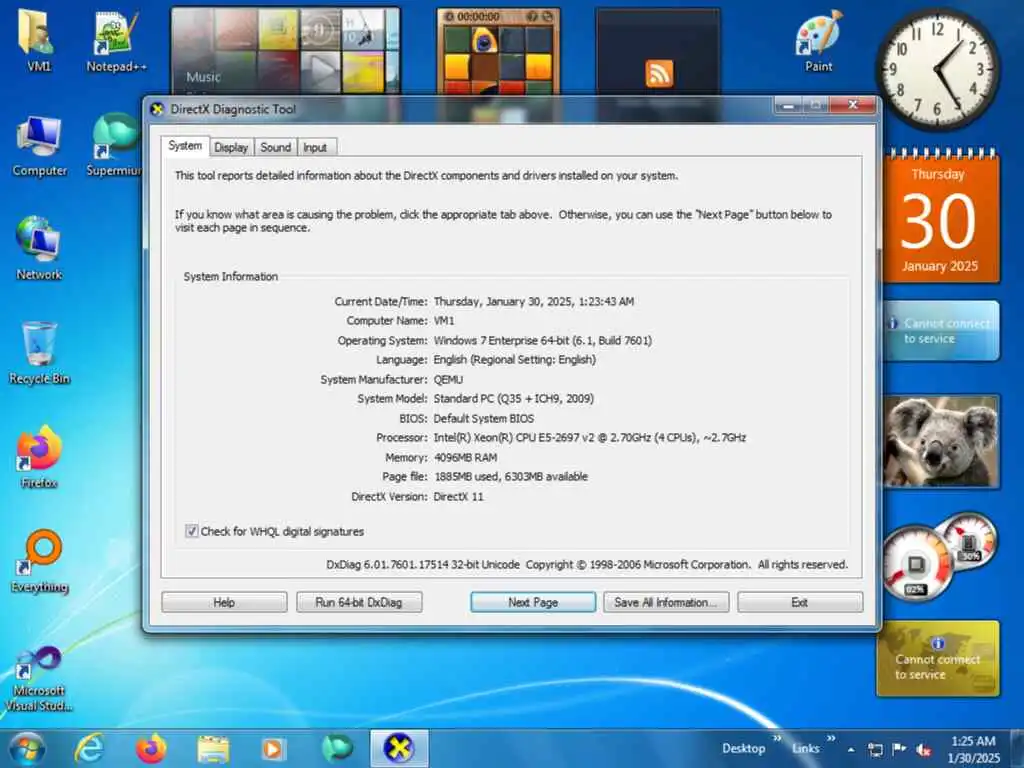
Task: Click the Windows Start orb
Action: [27, 748]
